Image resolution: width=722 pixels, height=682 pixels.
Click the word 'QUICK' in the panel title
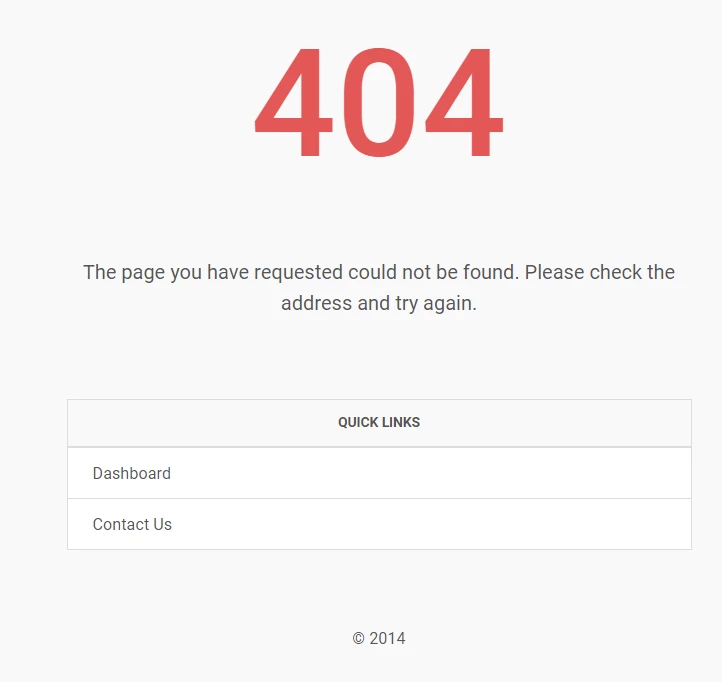(357, 422)
